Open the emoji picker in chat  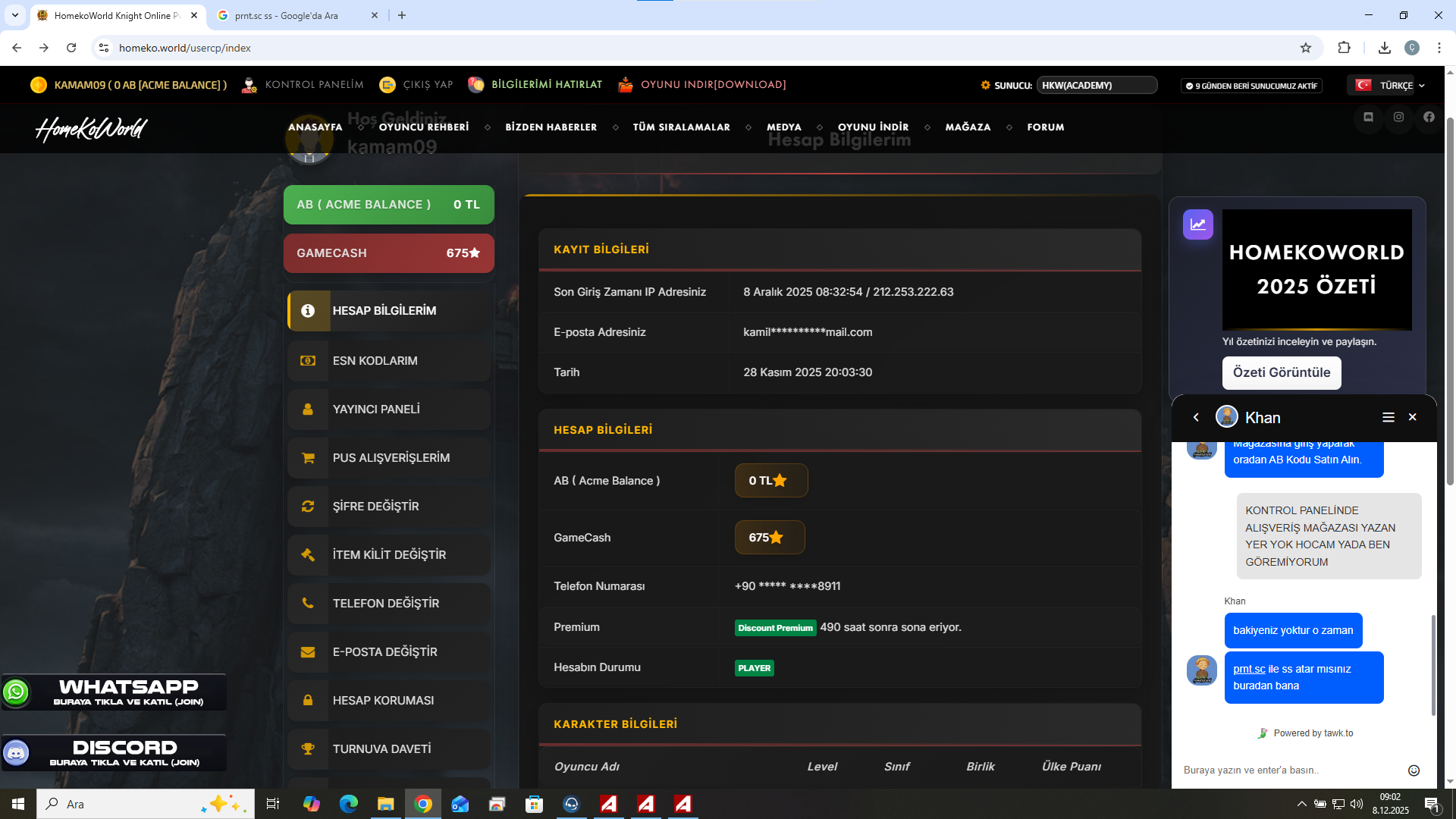(x=1414, y=770)
